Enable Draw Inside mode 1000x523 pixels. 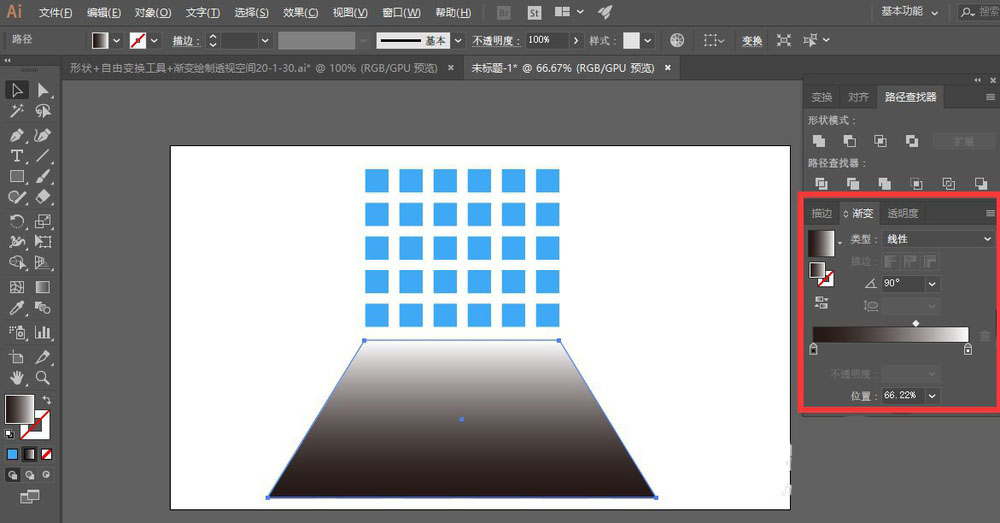[x=46, y=475]
